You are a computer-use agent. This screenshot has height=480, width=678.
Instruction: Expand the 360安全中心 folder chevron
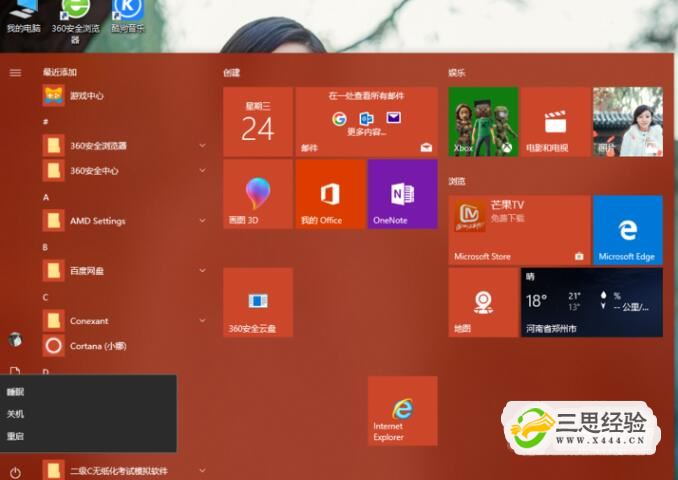tap(202, 171)
